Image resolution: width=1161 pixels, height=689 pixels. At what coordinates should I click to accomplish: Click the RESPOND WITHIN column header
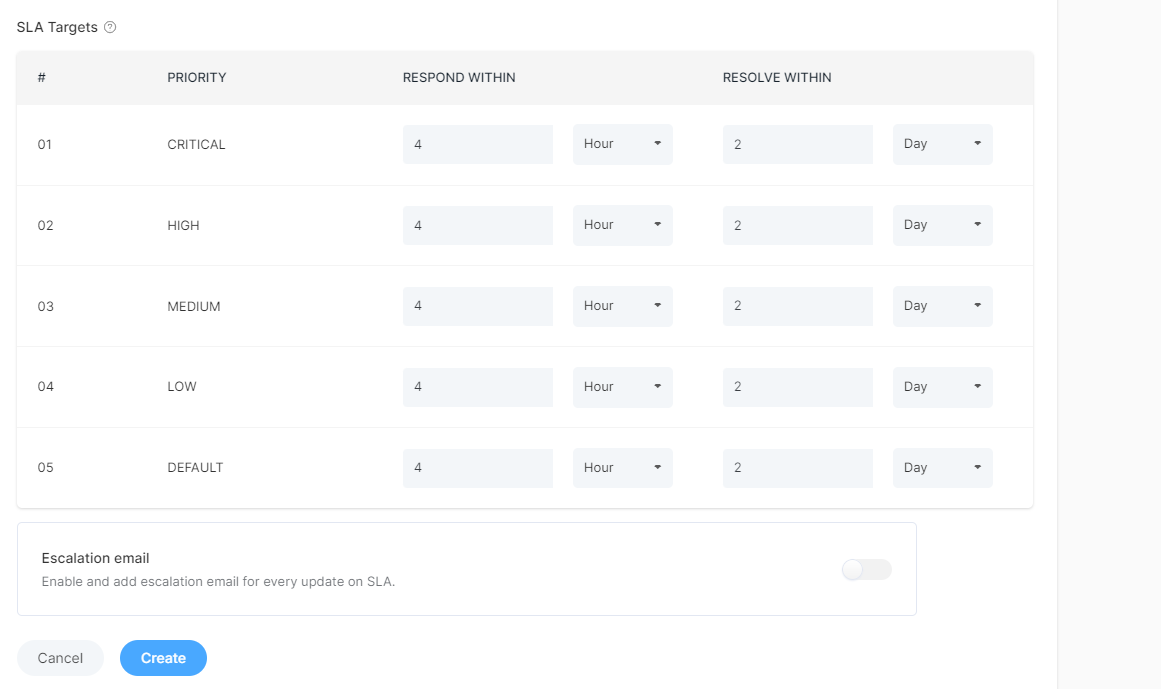click(459, 78)
